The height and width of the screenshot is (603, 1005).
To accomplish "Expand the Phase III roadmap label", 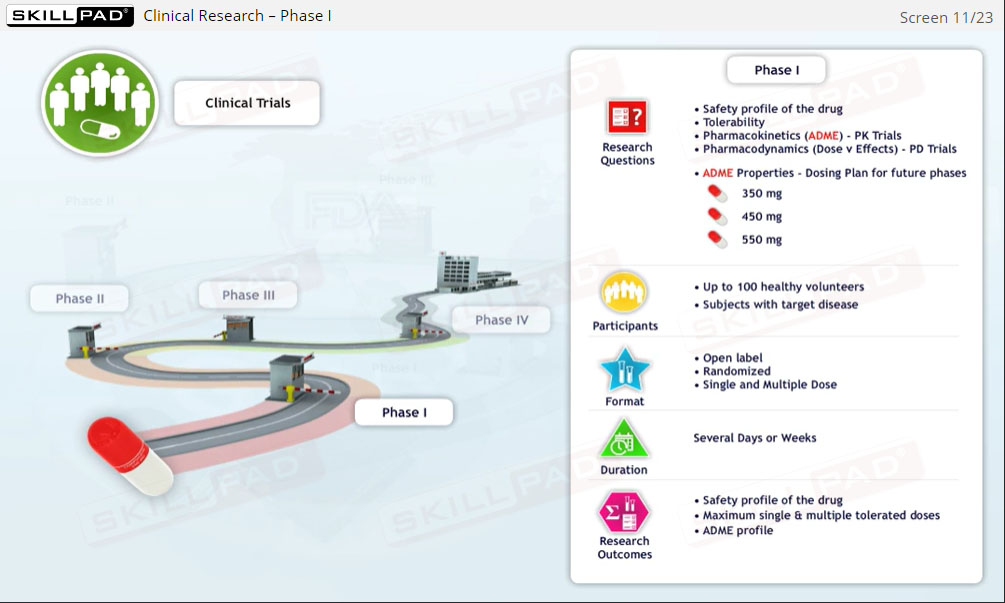I will pos(248,293).
